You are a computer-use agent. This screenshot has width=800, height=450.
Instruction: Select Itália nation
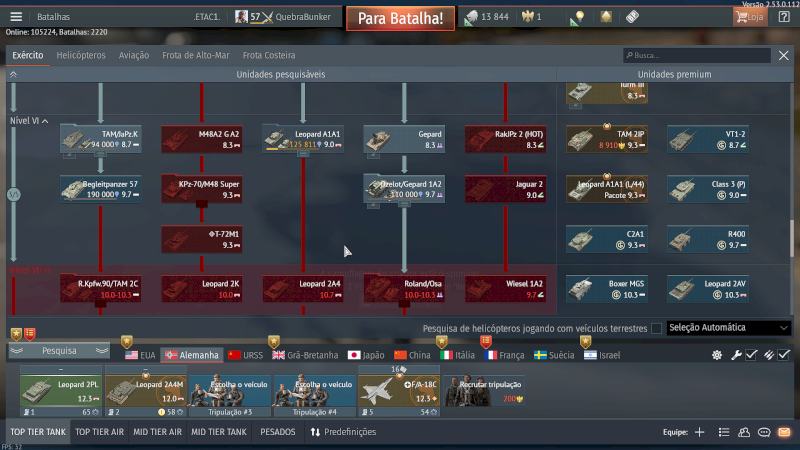pyautogui.click(x=458, y=355)
